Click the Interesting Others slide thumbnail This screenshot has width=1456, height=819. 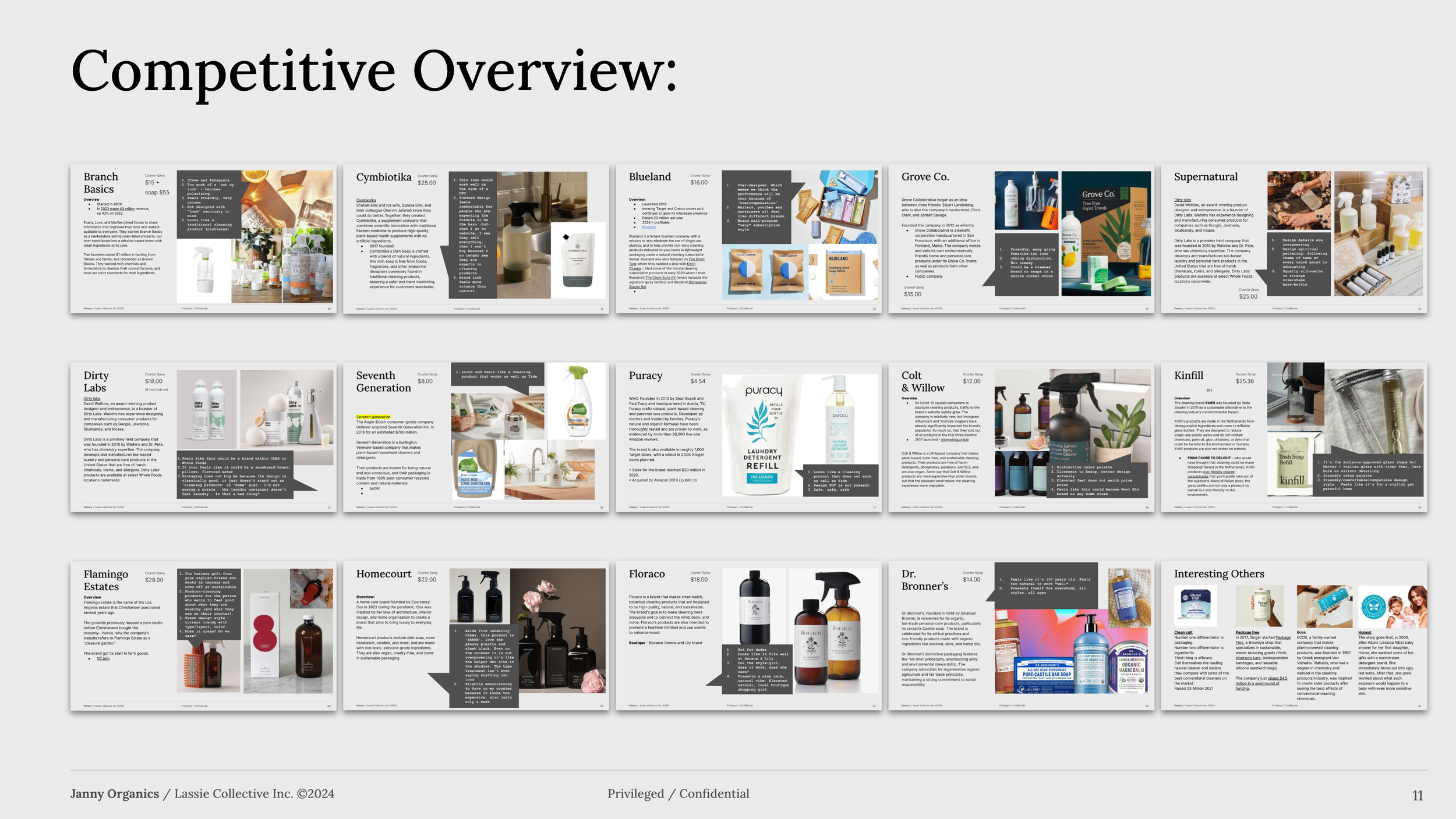click(x=1294, y=636)
